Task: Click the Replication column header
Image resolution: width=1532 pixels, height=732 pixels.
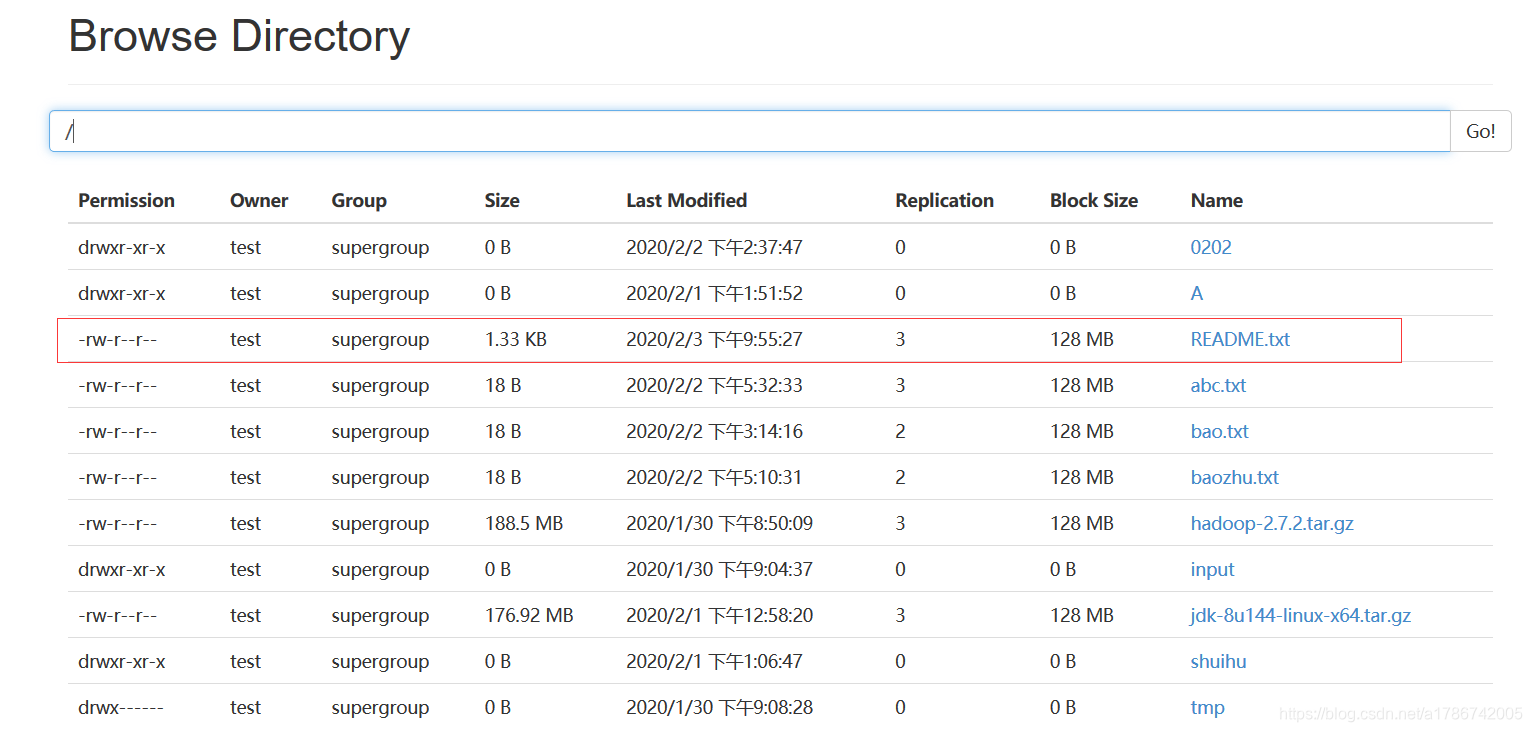Action: [944, 200]
